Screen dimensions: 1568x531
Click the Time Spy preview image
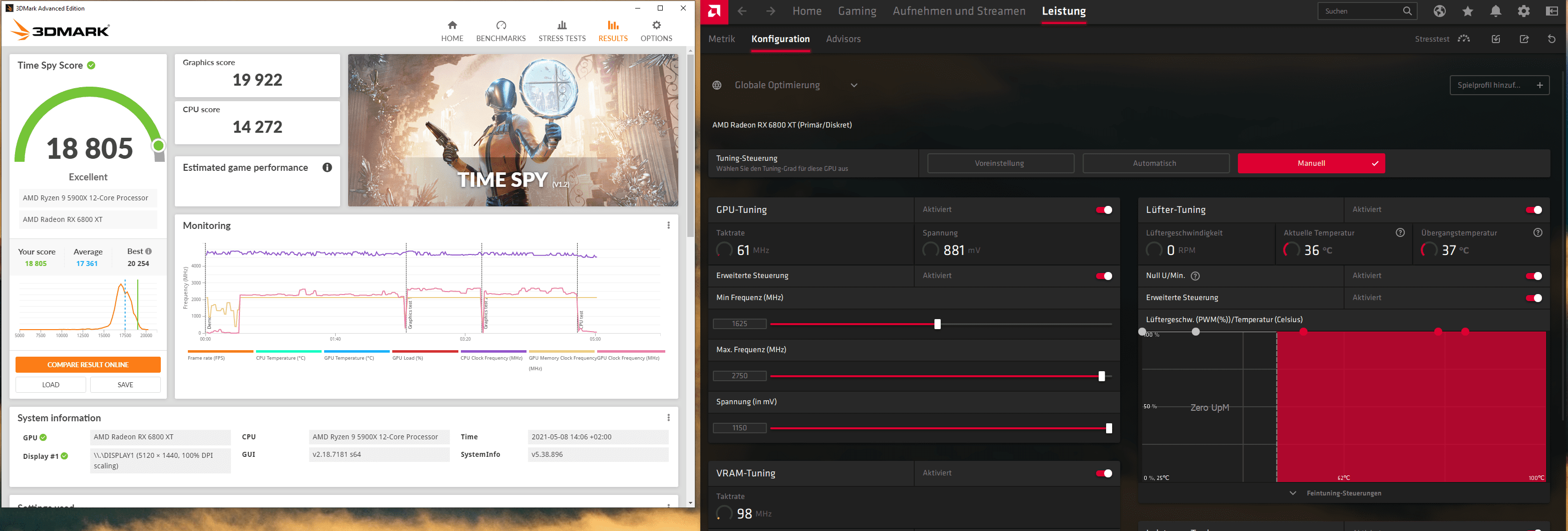point(513,130)
